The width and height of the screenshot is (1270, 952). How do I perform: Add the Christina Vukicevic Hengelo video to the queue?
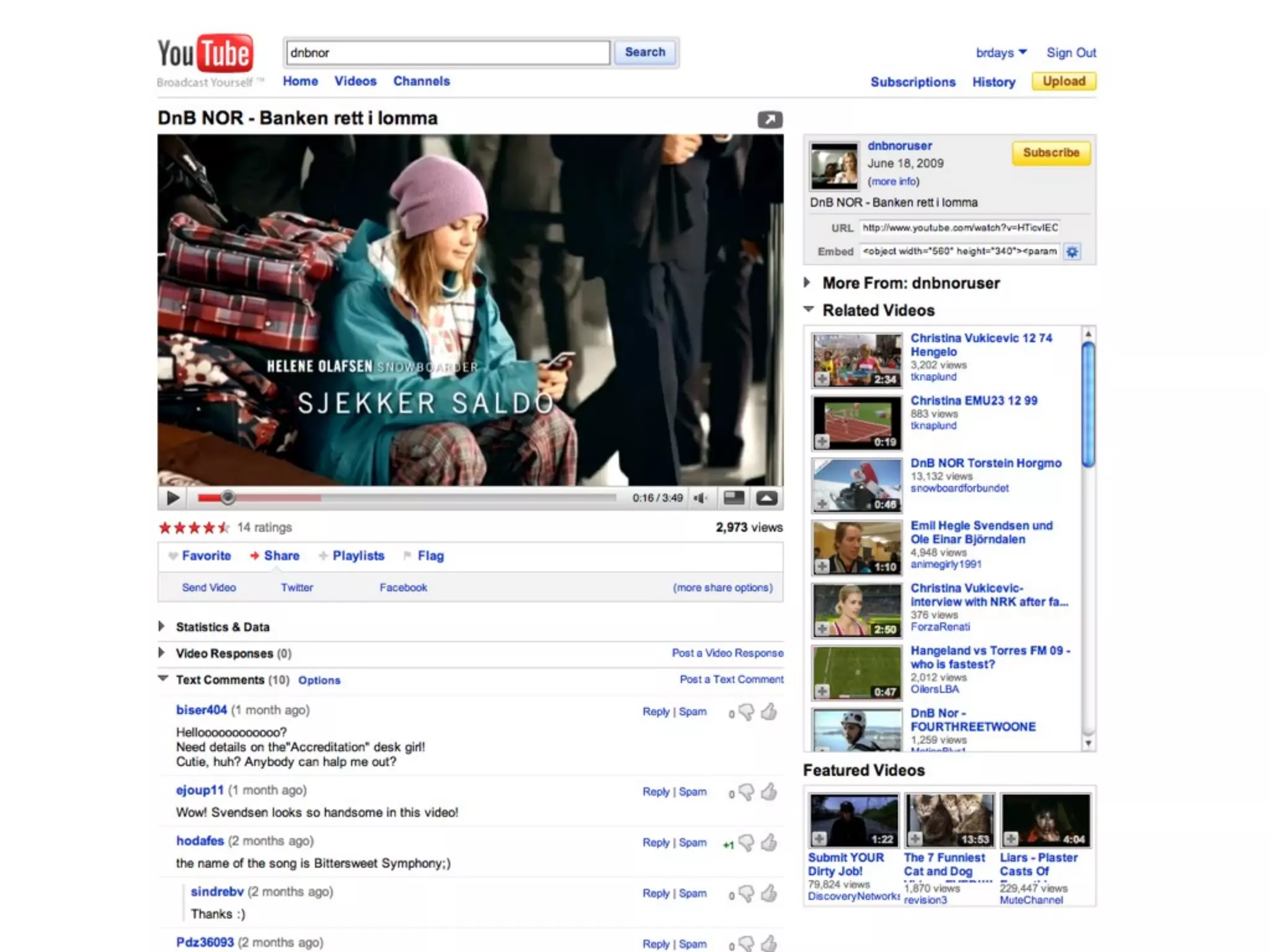click(x=822, y=379)
